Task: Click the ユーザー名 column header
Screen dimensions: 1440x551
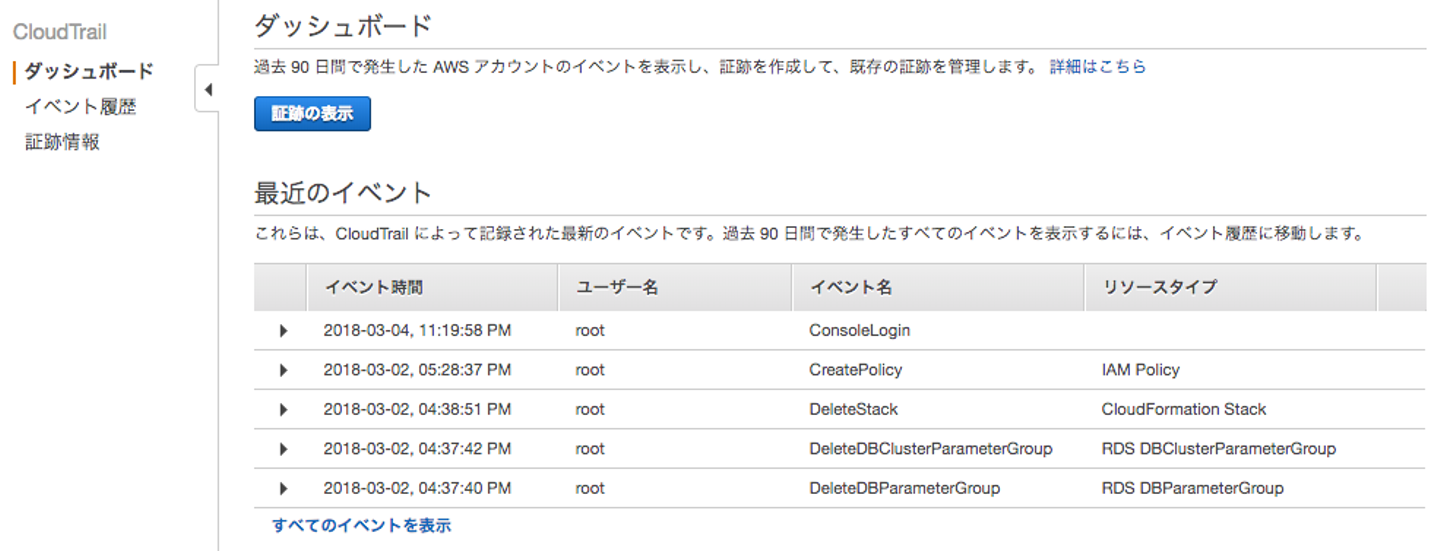Action: (617, 287)
